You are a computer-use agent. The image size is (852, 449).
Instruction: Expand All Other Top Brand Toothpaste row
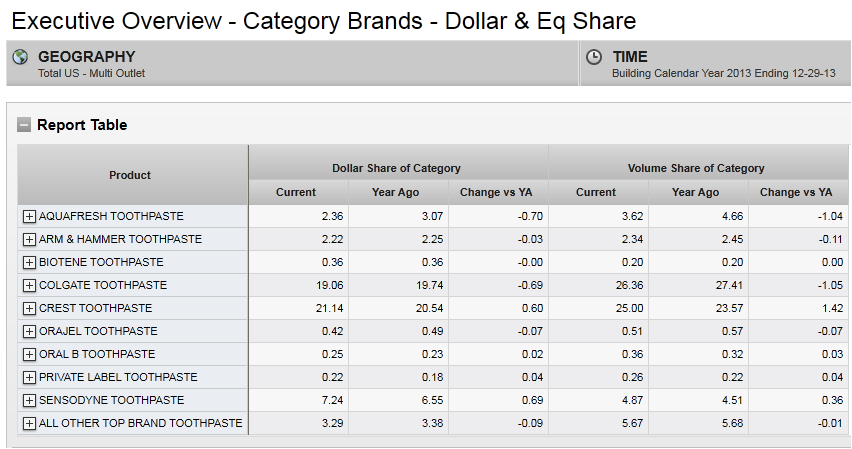(x=29, y=423)
